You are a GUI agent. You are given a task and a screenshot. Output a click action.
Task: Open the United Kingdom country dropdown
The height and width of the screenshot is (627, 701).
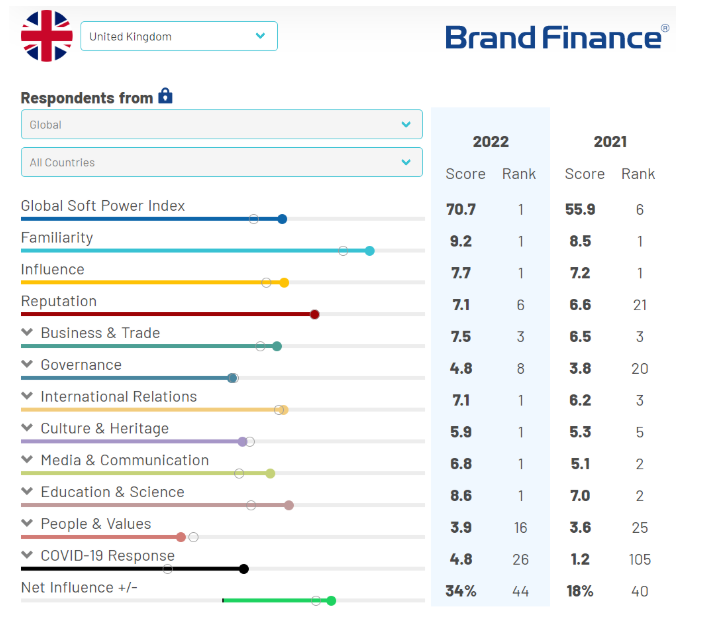tap(179, 36)
